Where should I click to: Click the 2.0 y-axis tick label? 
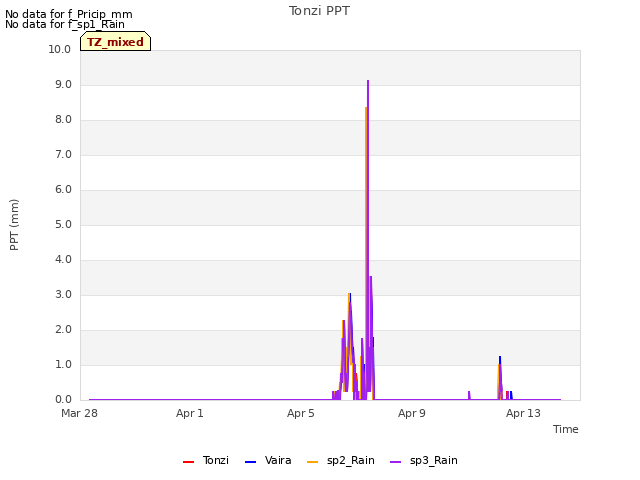63,330
